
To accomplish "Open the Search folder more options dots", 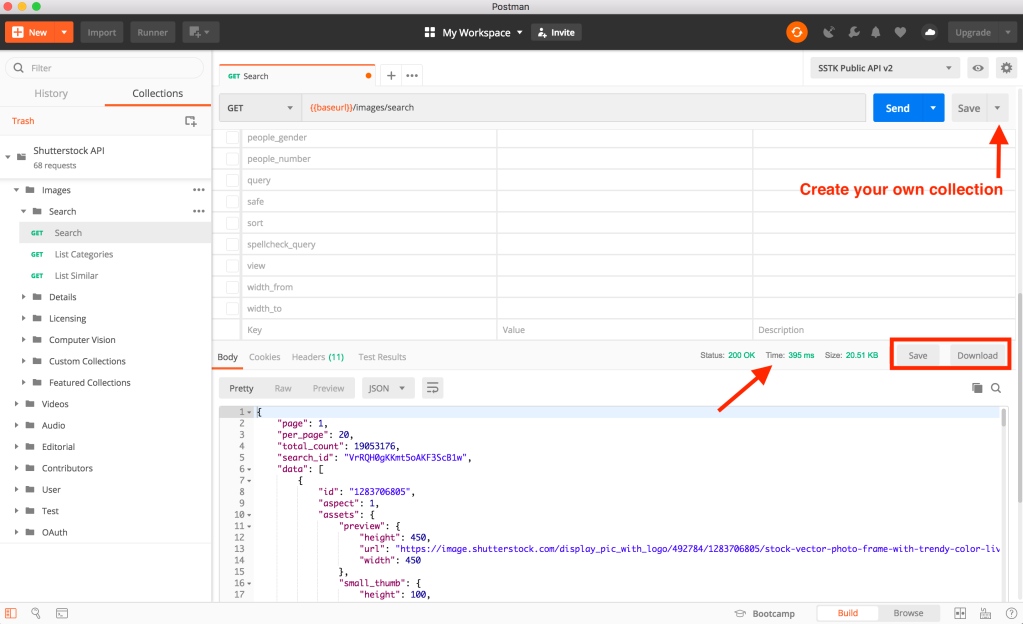I will point(199,211).
